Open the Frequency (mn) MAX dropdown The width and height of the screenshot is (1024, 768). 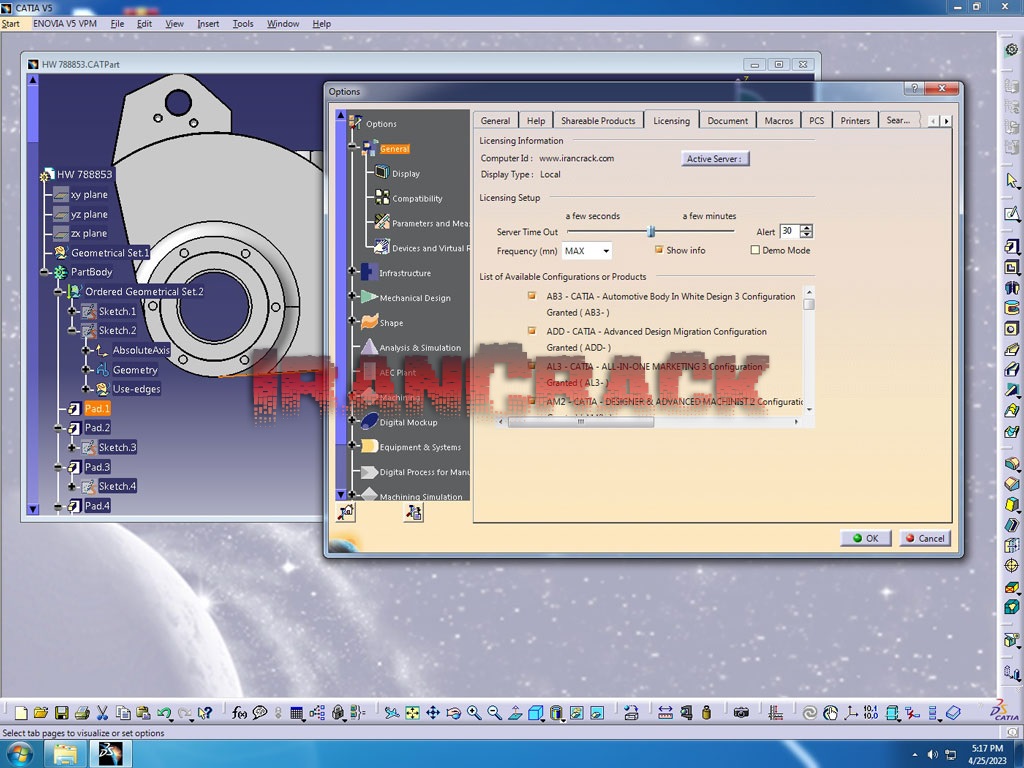605,250
